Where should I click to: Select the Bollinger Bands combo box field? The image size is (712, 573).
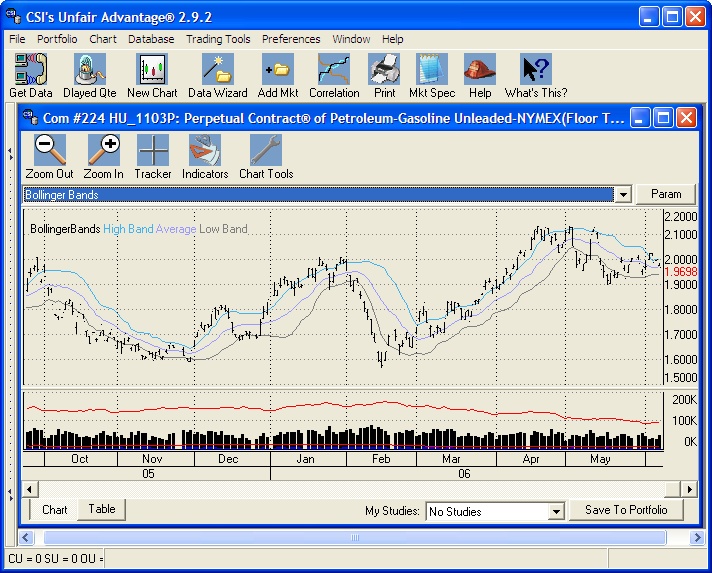(319, 195)
